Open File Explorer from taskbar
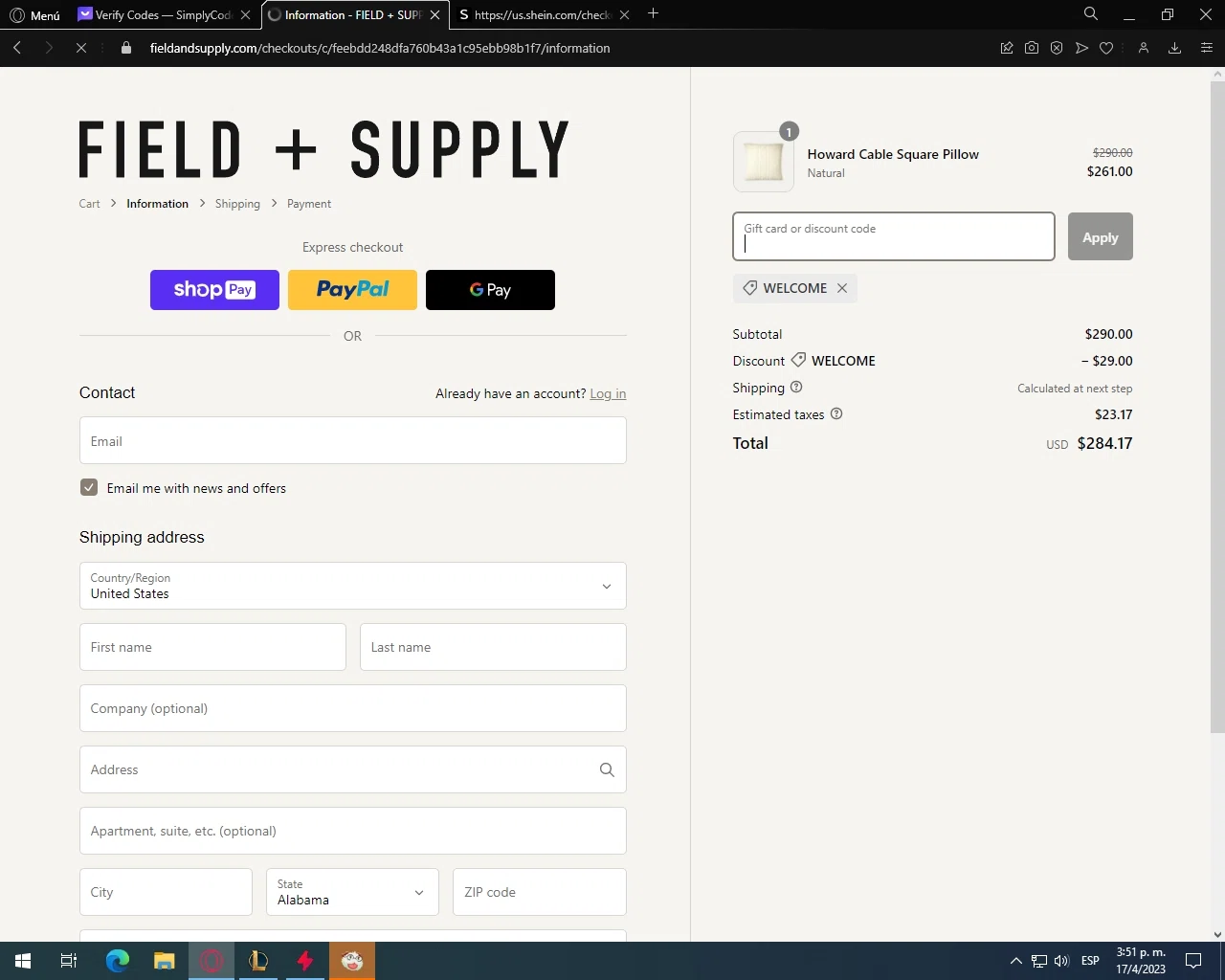 pyautogui.click(x=165, y=961)
